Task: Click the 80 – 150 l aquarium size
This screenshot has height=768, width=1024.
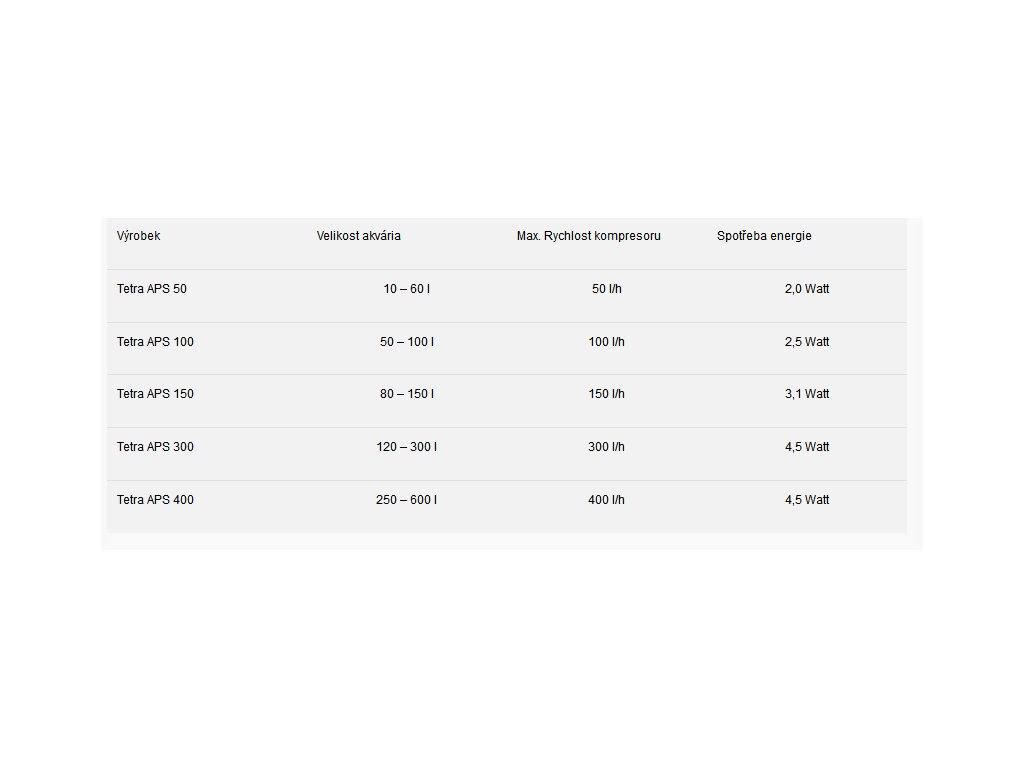Action: pos(407,394)
